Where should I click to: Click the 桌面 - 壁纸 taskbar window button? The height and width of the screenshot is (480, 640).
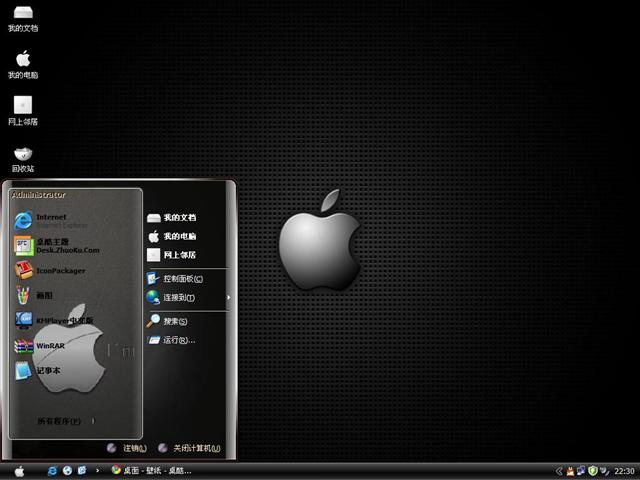152,470
